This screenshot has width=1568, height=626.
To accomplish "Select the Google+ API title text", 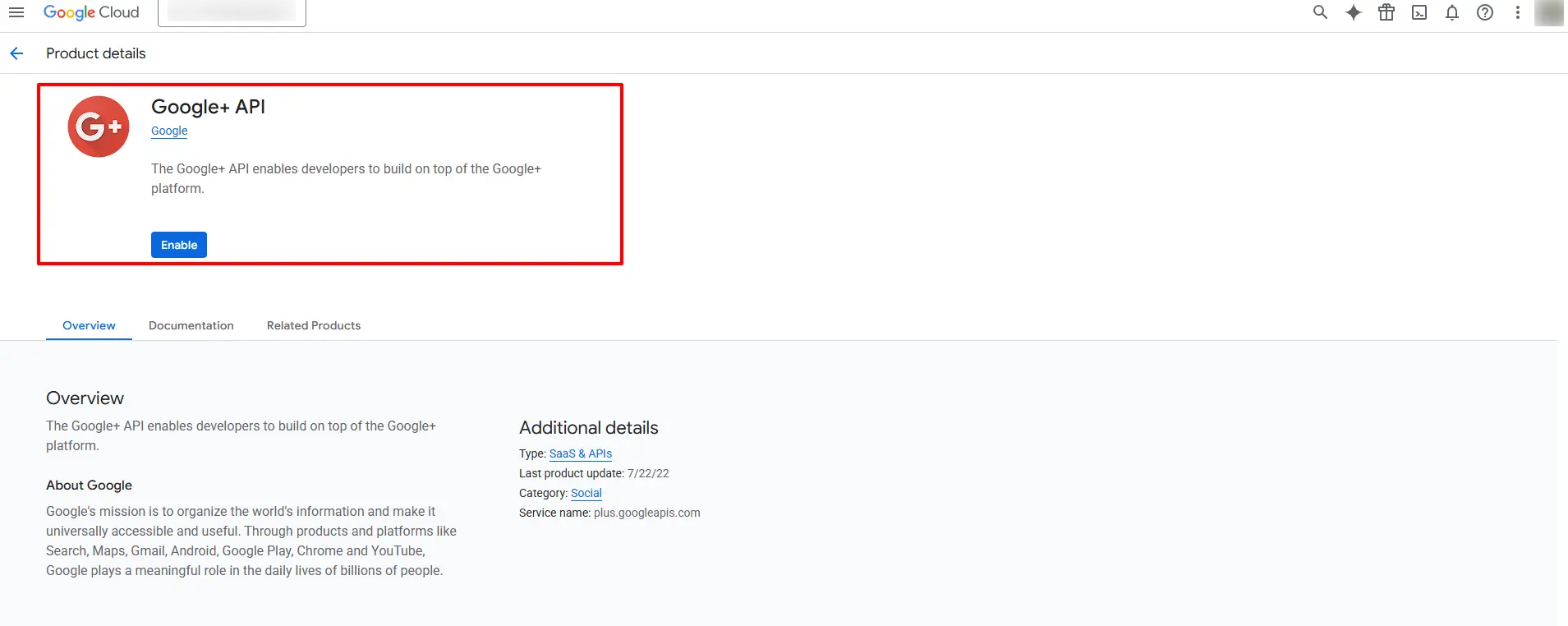I will pyautogui.click(x=208, y=107).
